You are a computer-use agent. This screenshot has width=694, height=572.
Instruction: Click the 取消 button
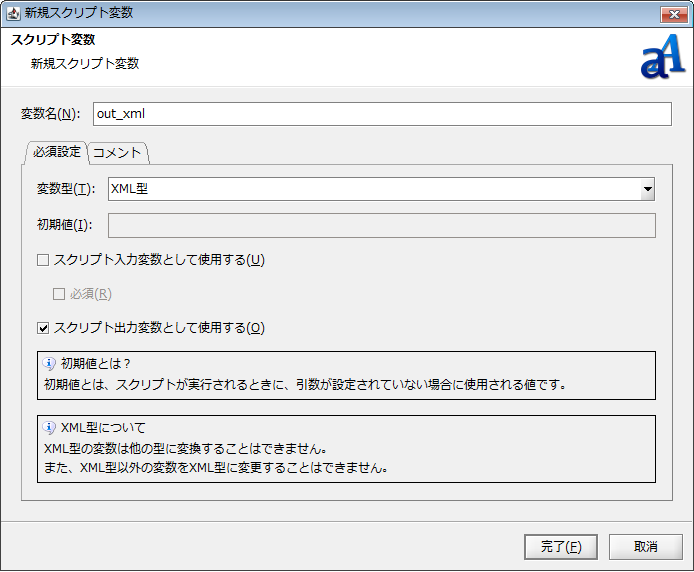pyautogui.click(x=645, y=547)
